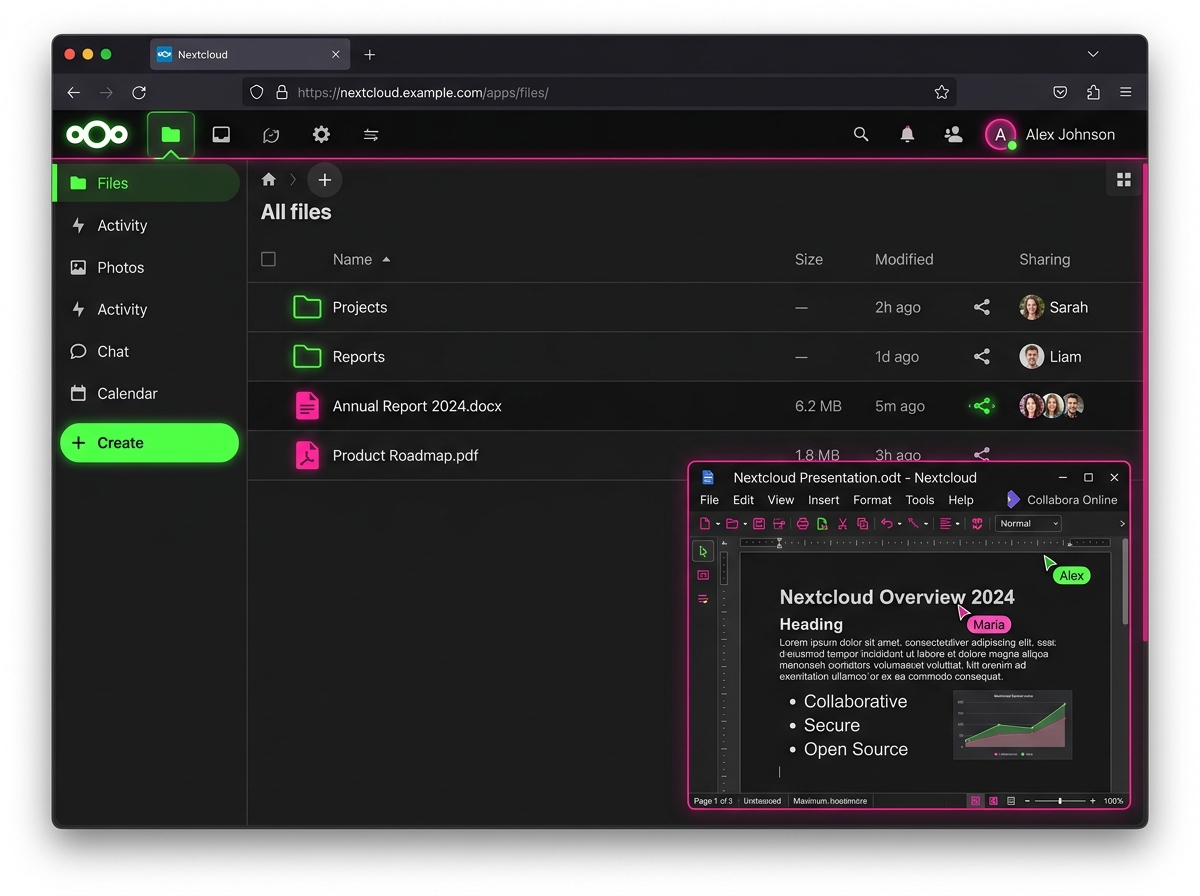The width and height of the screenshot is (1200, 896).
Task: Open the Tools menu in Collabora
Action: tap(920, 500)
